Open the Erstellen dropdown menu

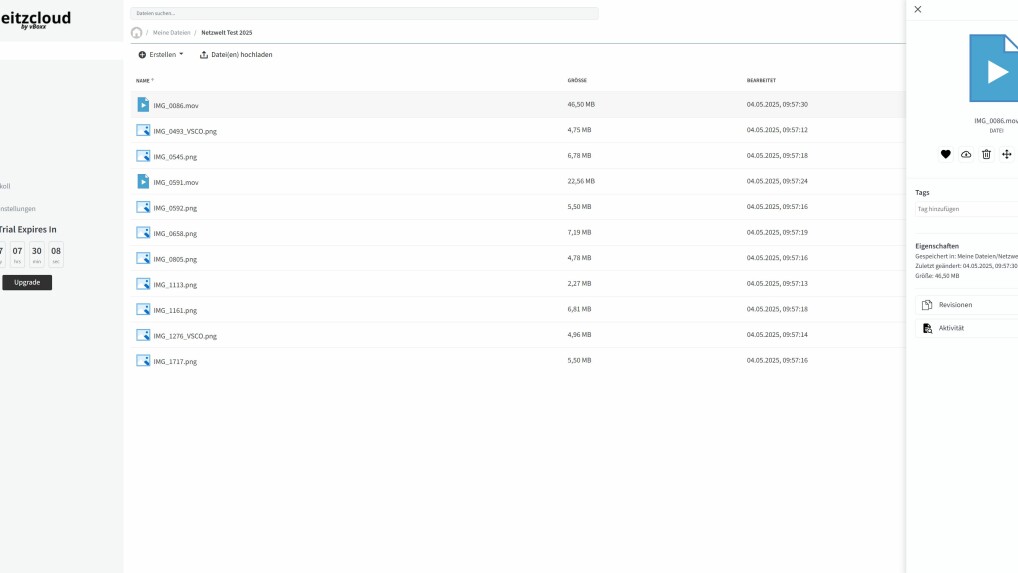161,55
